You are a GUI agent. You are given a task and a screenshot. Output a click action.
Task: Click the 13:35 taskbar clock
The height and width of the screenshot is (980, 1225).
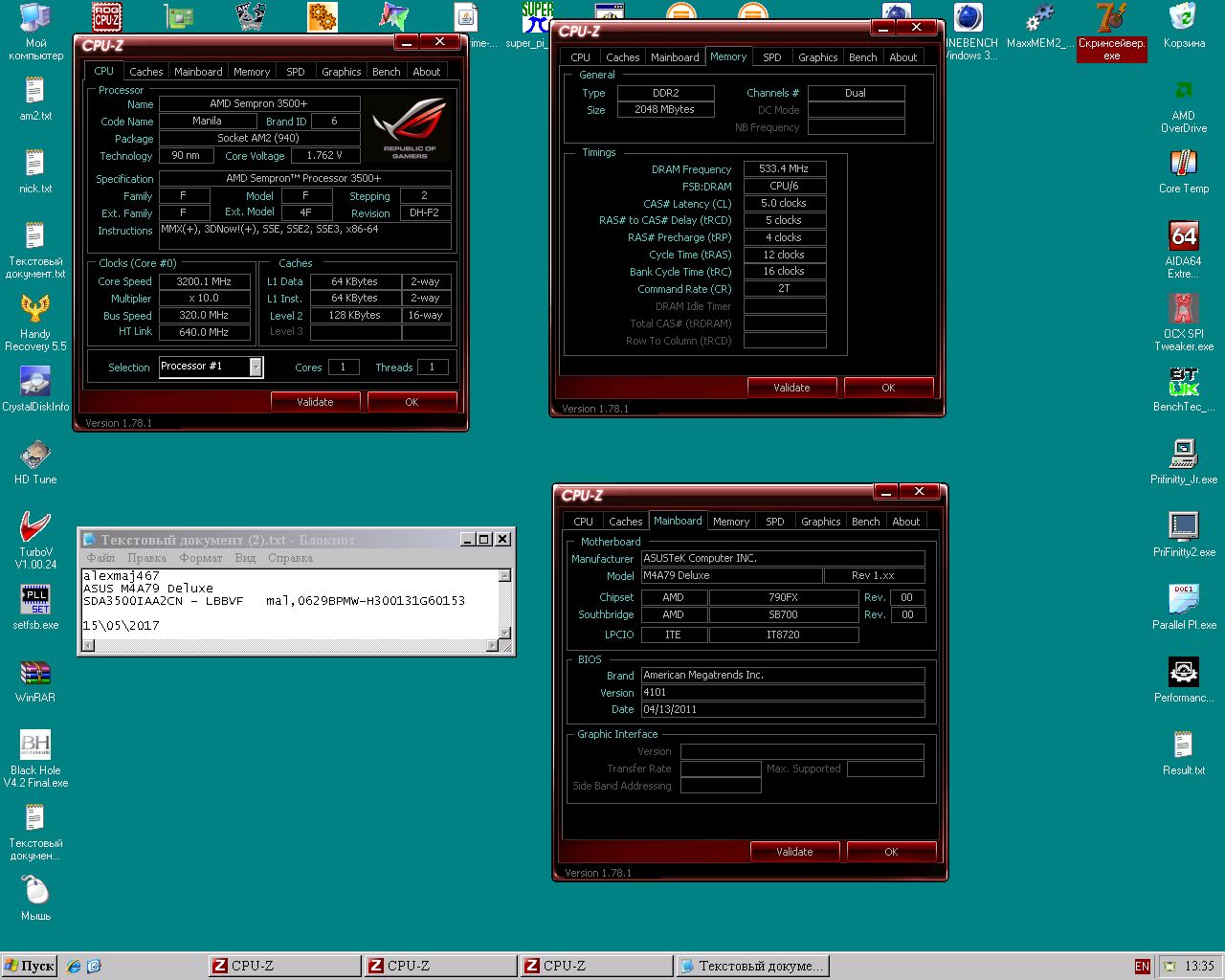coord(1199,967)
